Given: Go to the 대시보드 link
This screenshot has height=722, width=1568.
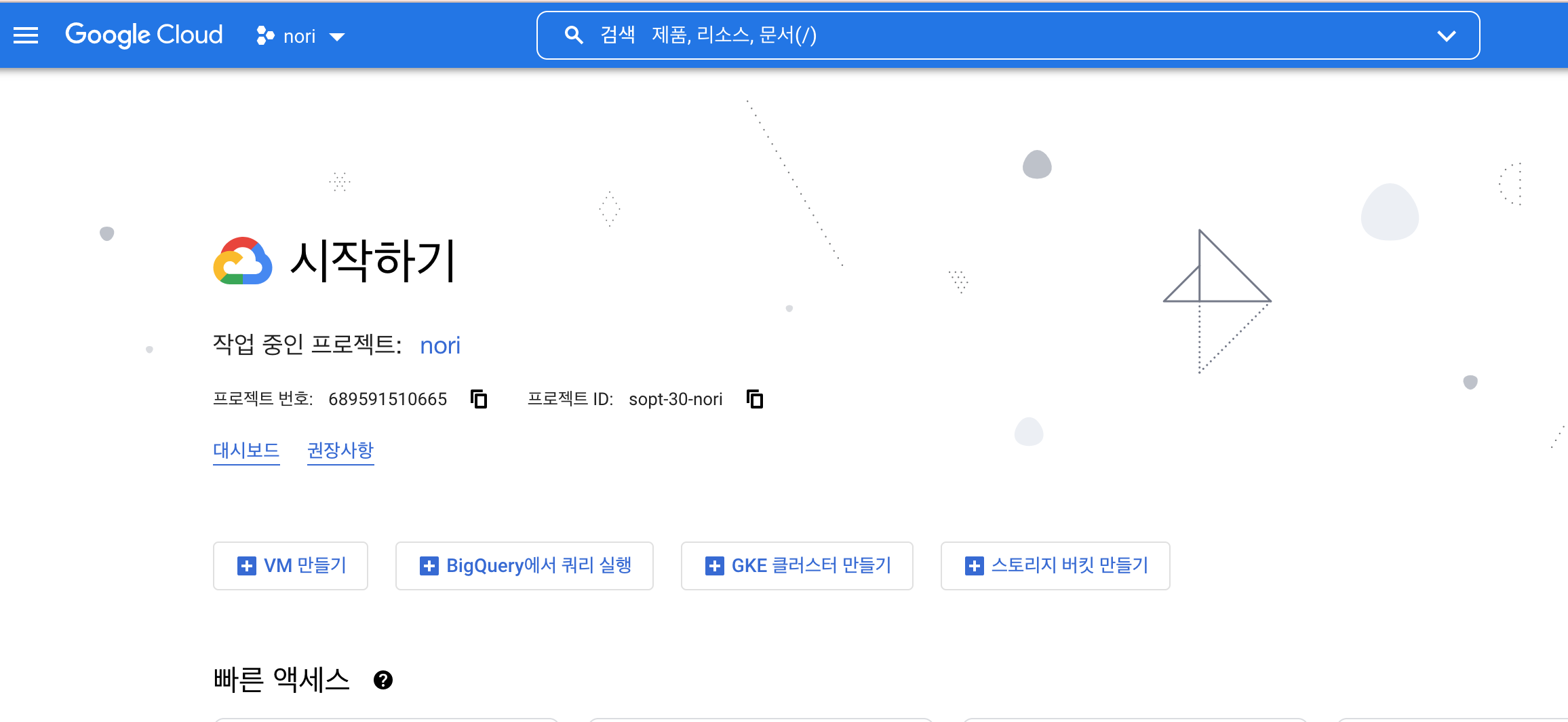Looking at the screenshot, I should point(246,450).
